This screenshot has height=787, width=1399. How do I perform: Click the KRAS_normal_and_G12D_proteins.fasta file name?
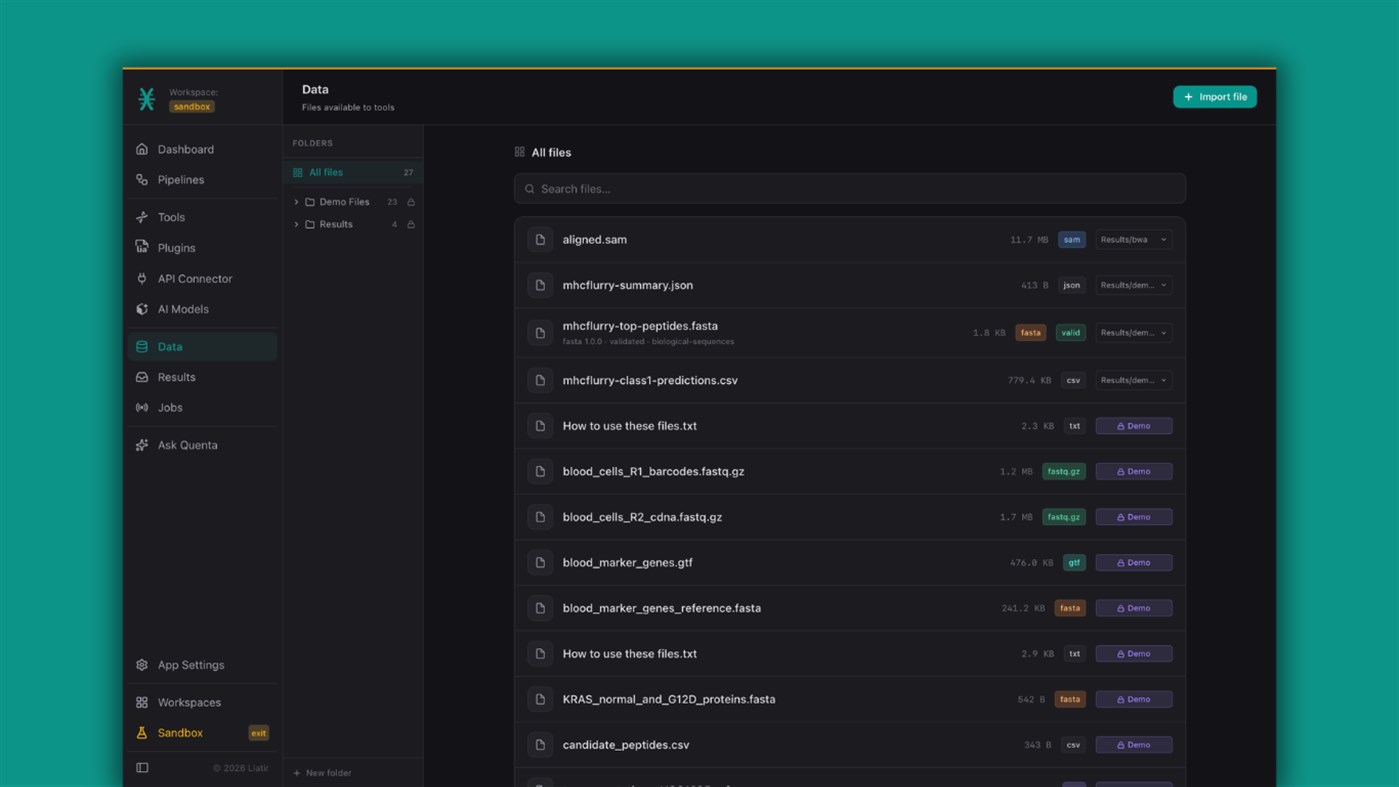pos(669,700)
